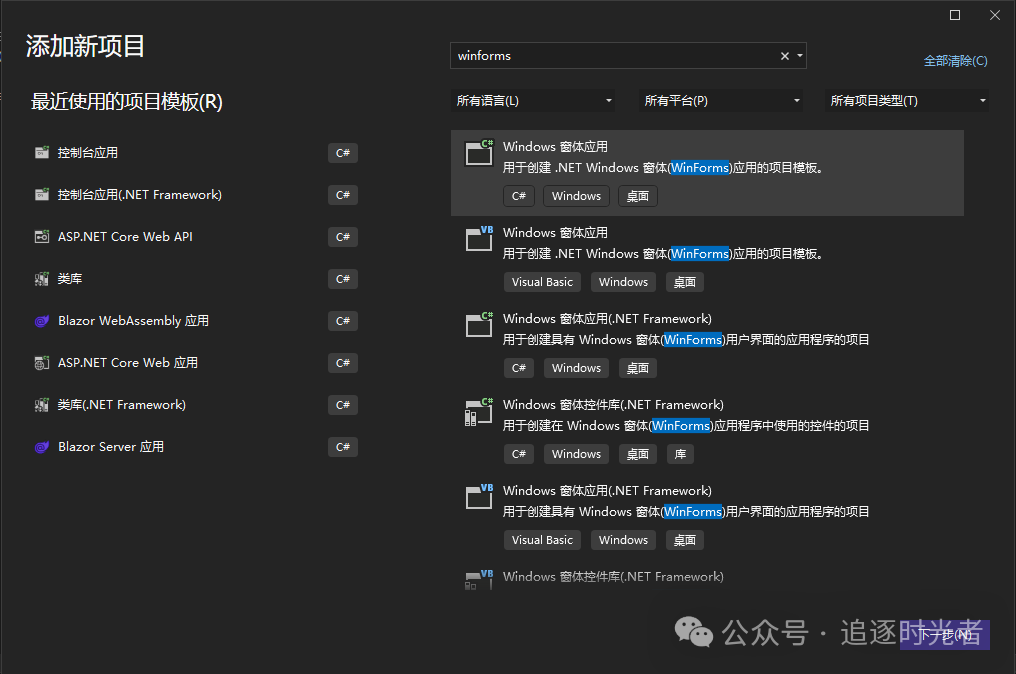The width and height of the screenshot is (1016, 674).
Task: Click the 下一步(N) button
Action: pos(945,634)
